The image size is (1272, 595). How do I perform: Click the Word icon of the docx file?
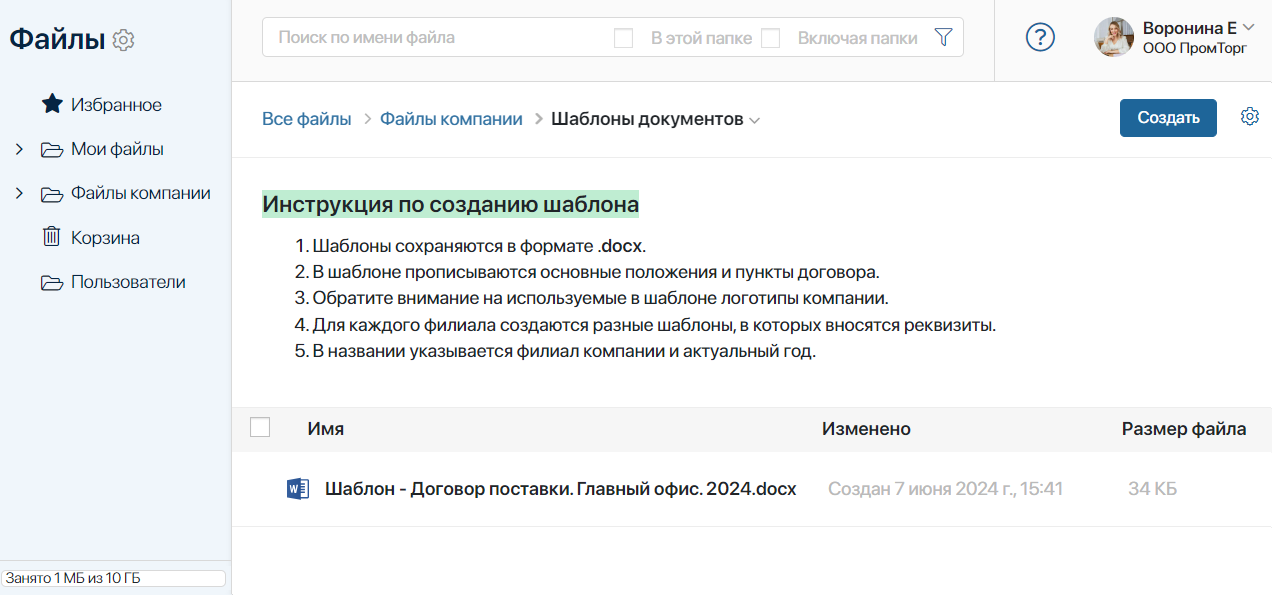coord(298,489)
